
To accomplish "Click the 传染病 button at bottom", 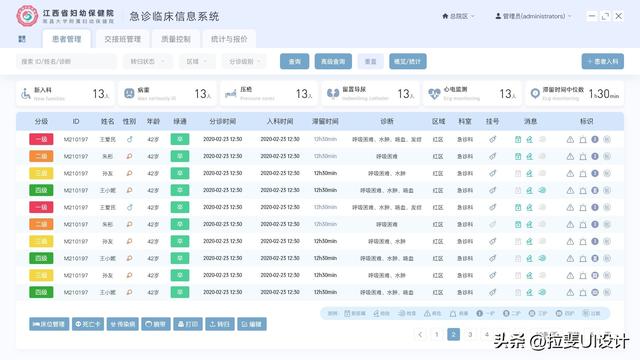I will [123, 324].
